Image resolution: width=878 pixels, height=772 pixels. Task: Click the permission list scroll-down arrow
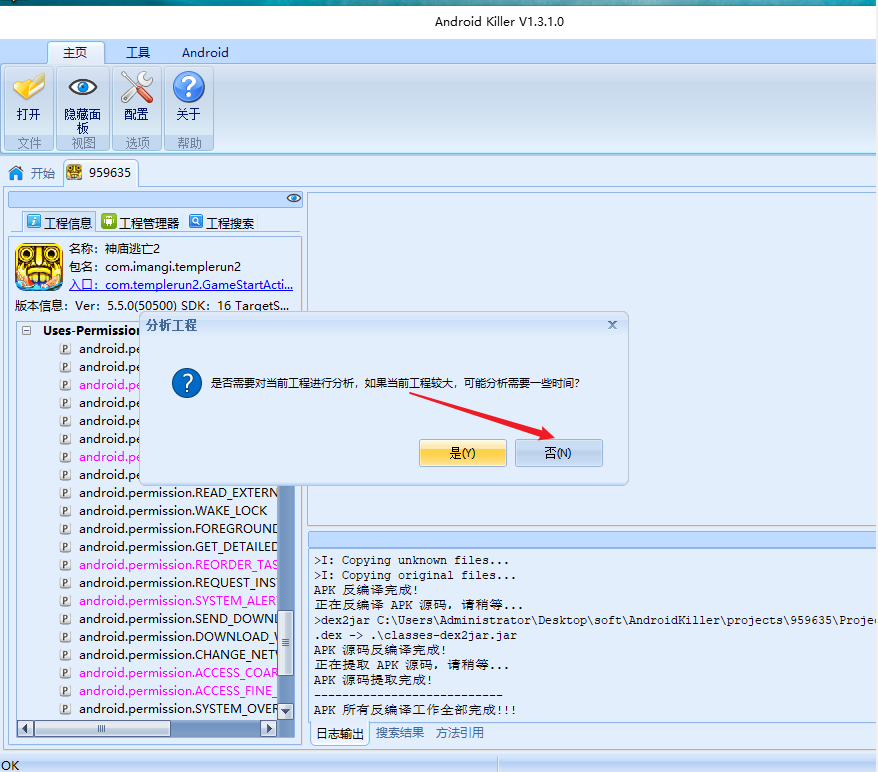click(x=286, y=711)
